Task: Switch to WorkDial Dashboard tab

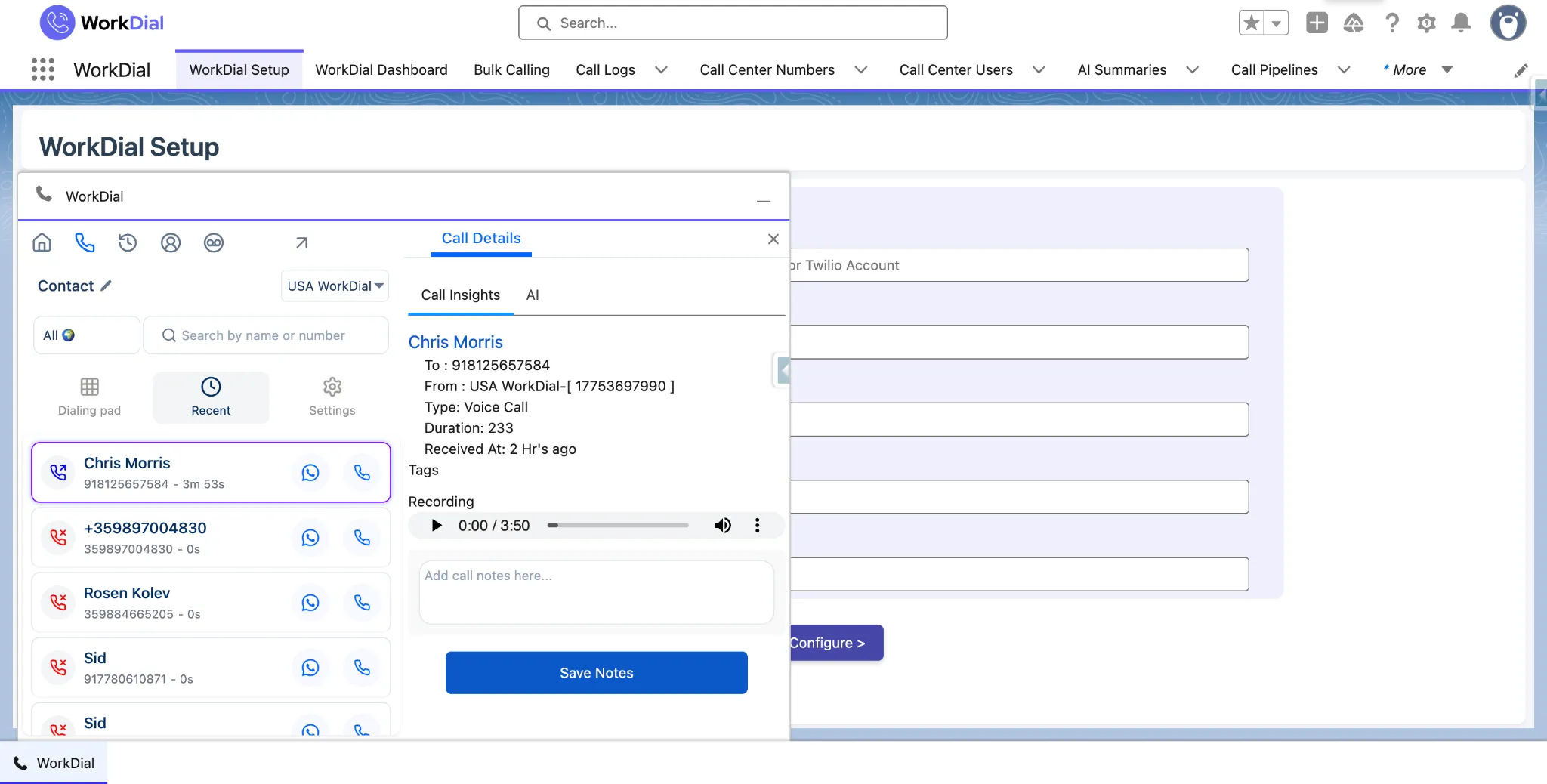Action: click(381, 70)
